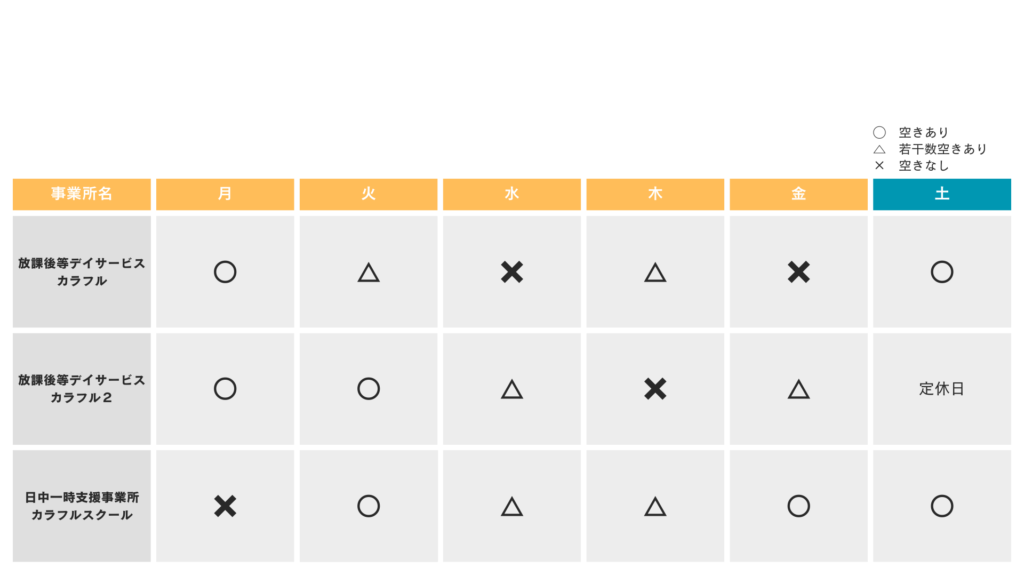Click the triangle icon for カラフル２ on Friday

point(798,389)
